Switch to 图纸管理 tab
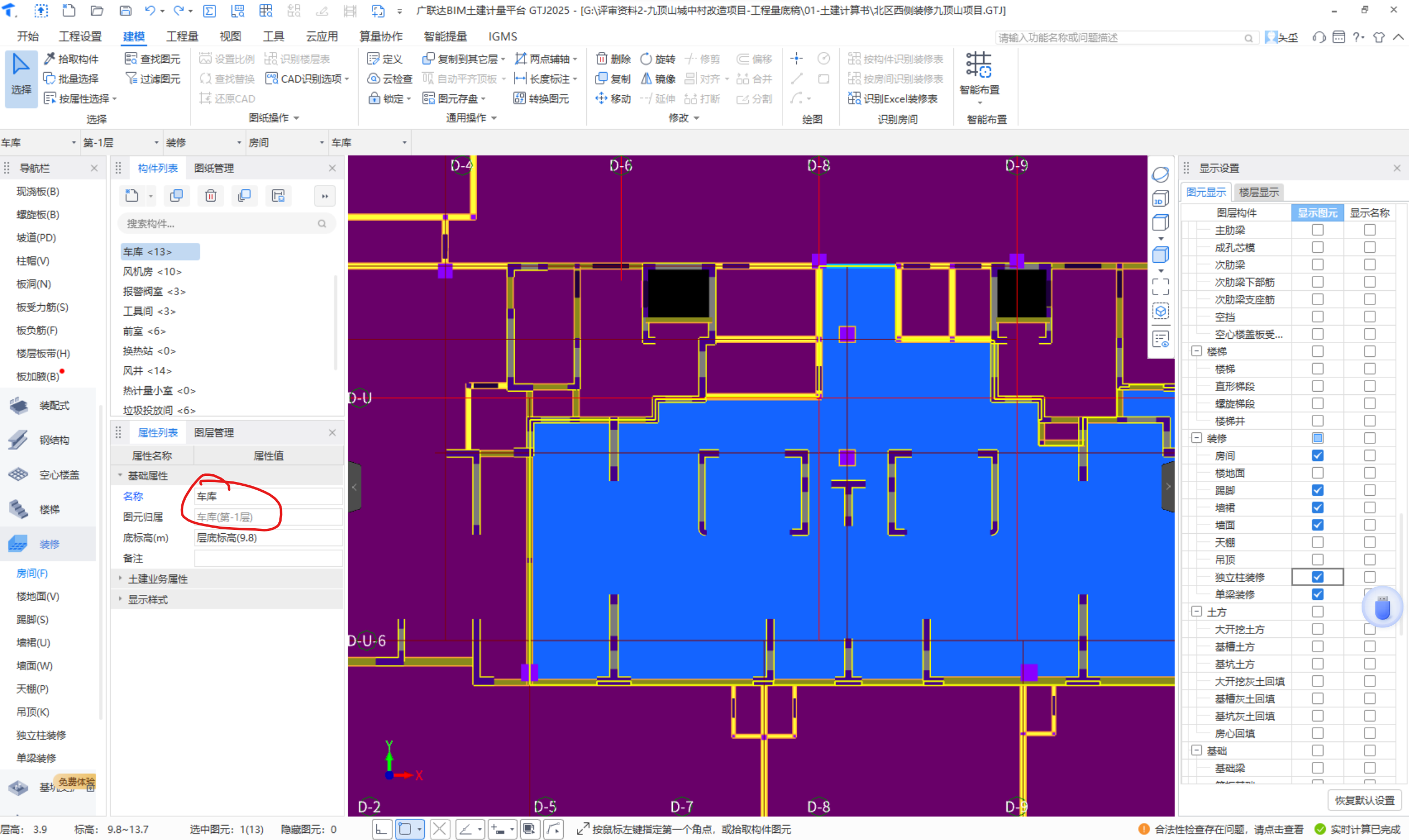This screenshot has height=840, width=1409. pos(214,168)
